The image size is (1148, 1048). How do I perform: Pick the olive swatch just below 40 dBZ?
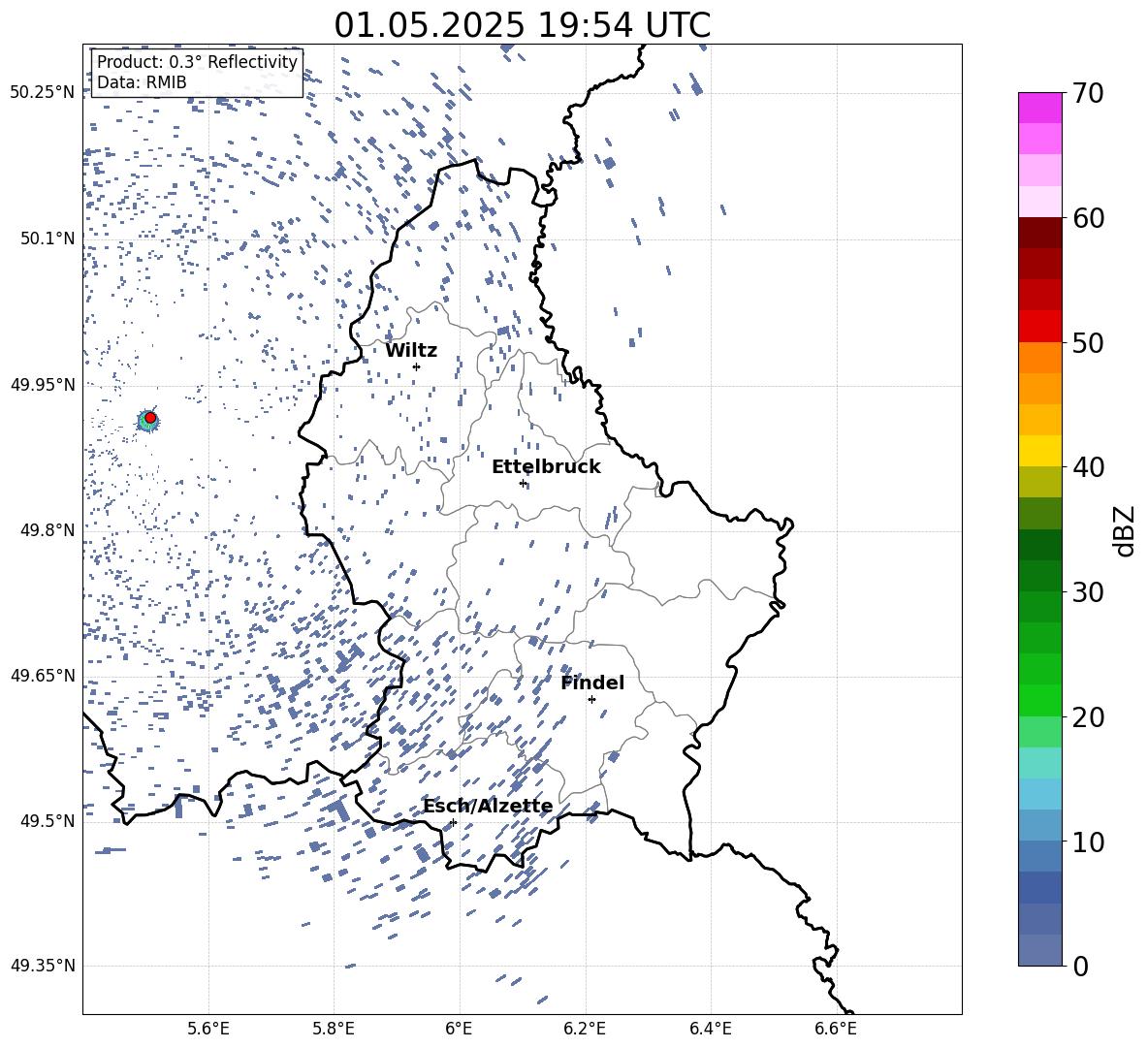(x=1040, y=482)
